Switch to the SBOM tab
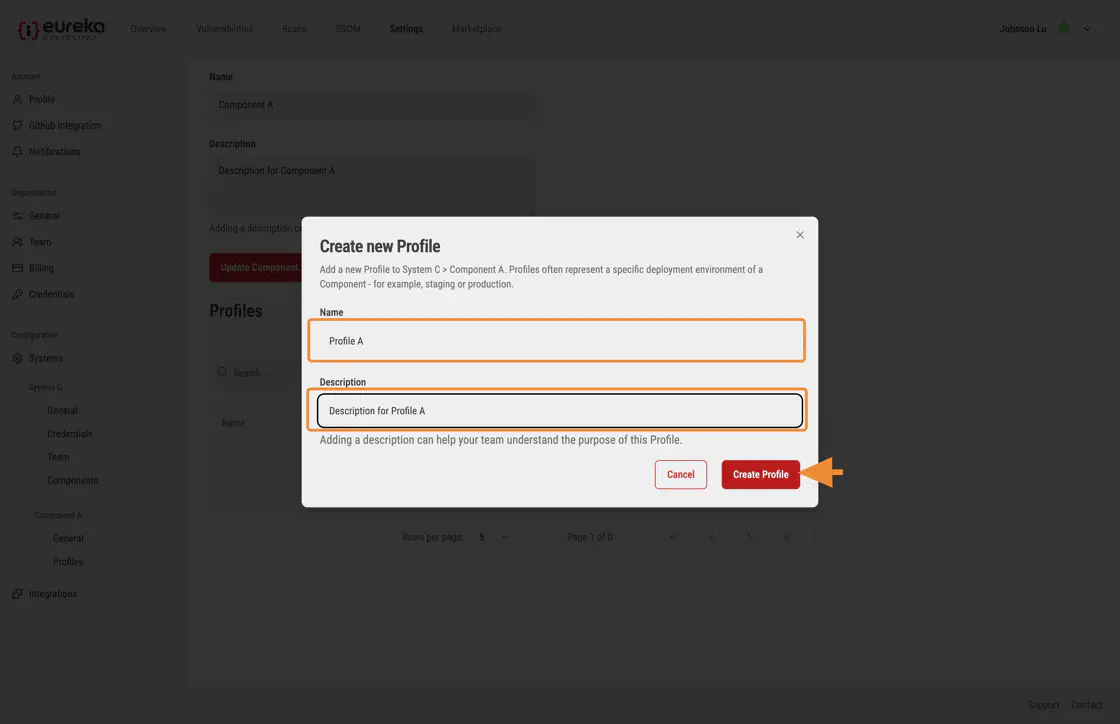Viewport: 1120px width, 724px height. (x=347, y=28)
